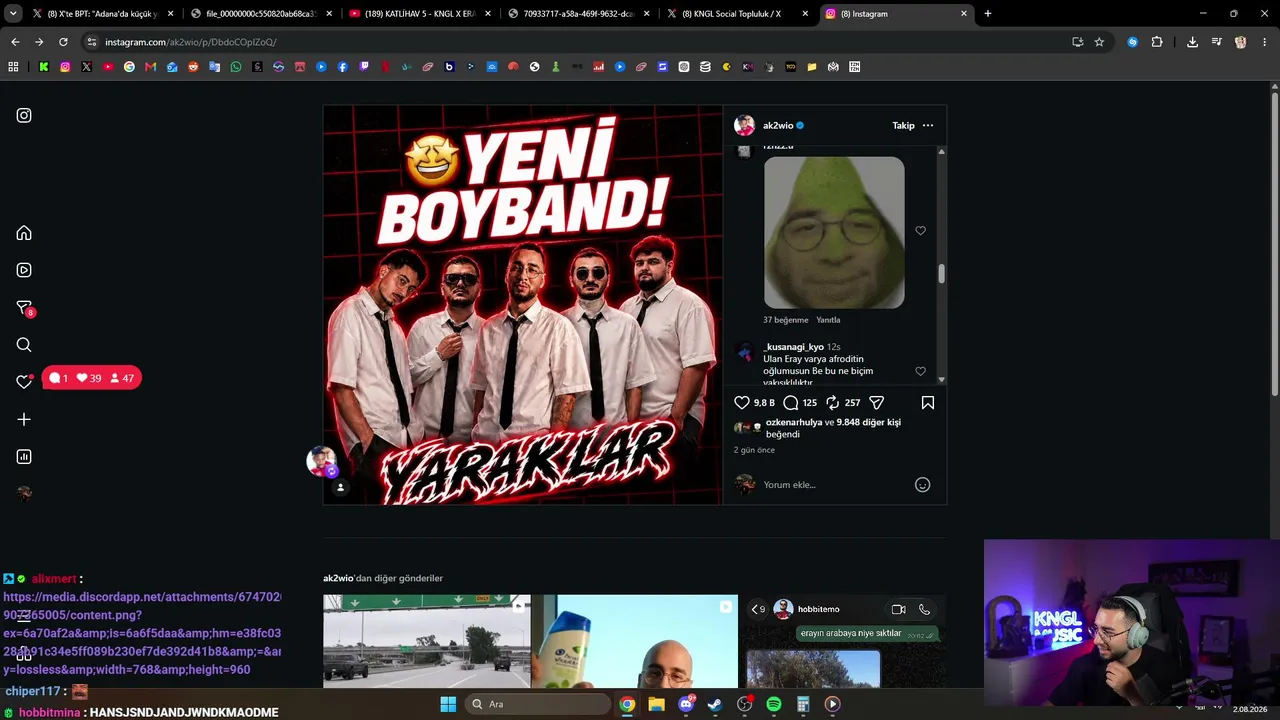This screenshot has width=1280, height=720.
Task: Open the hobbitemo chat screenshot post
Action: click(842, 641)
